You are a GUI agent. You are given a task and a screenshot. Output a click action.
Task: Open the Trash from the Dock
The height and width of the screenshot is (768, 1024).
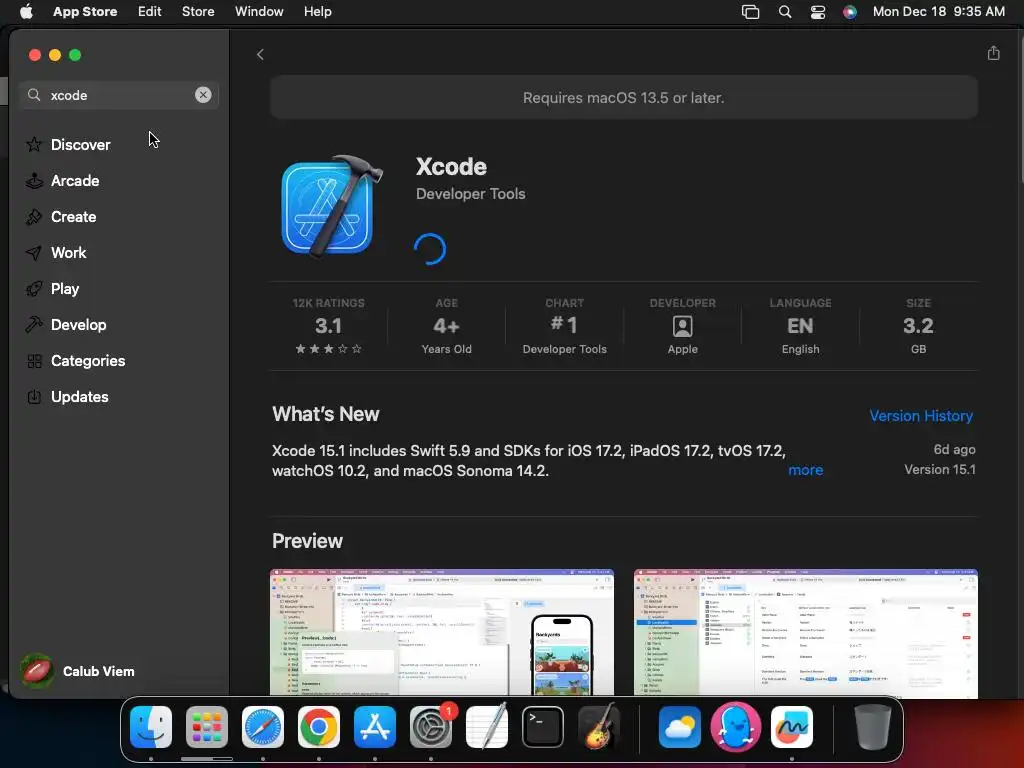point(872,727)
